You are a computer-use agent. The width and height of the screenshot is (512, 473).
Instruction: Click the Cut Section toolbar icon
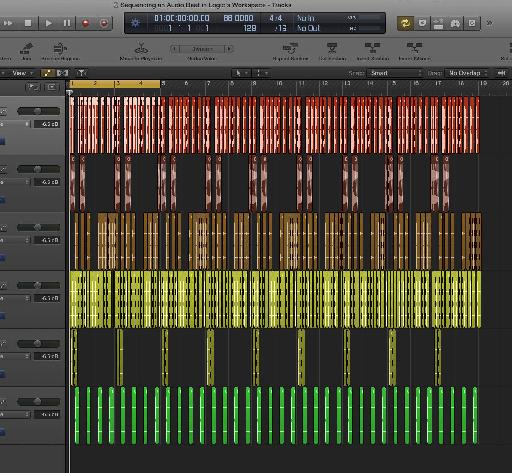pyautogui.click(x=332, y=48)
